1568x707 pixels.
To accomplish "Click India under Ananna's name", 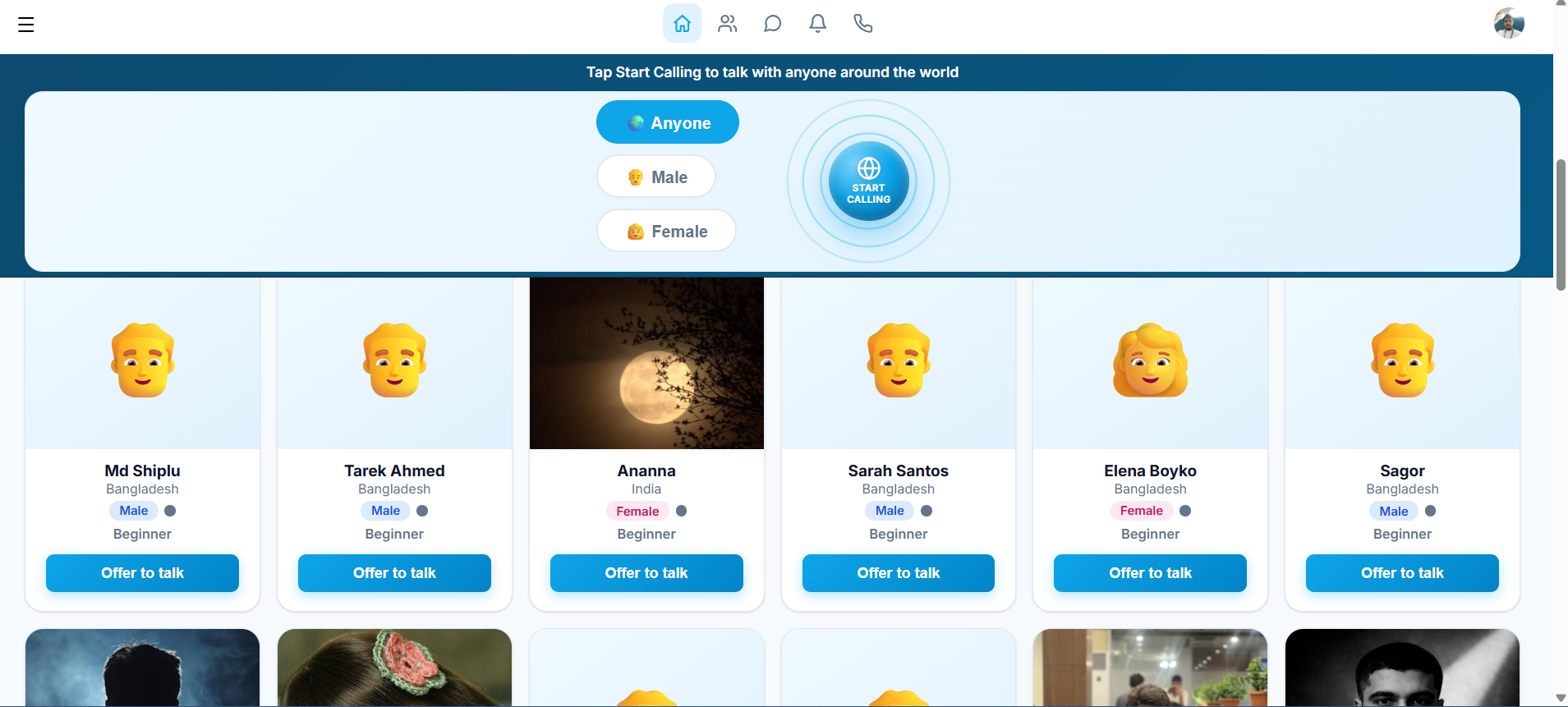I will [x=646, y=489].
